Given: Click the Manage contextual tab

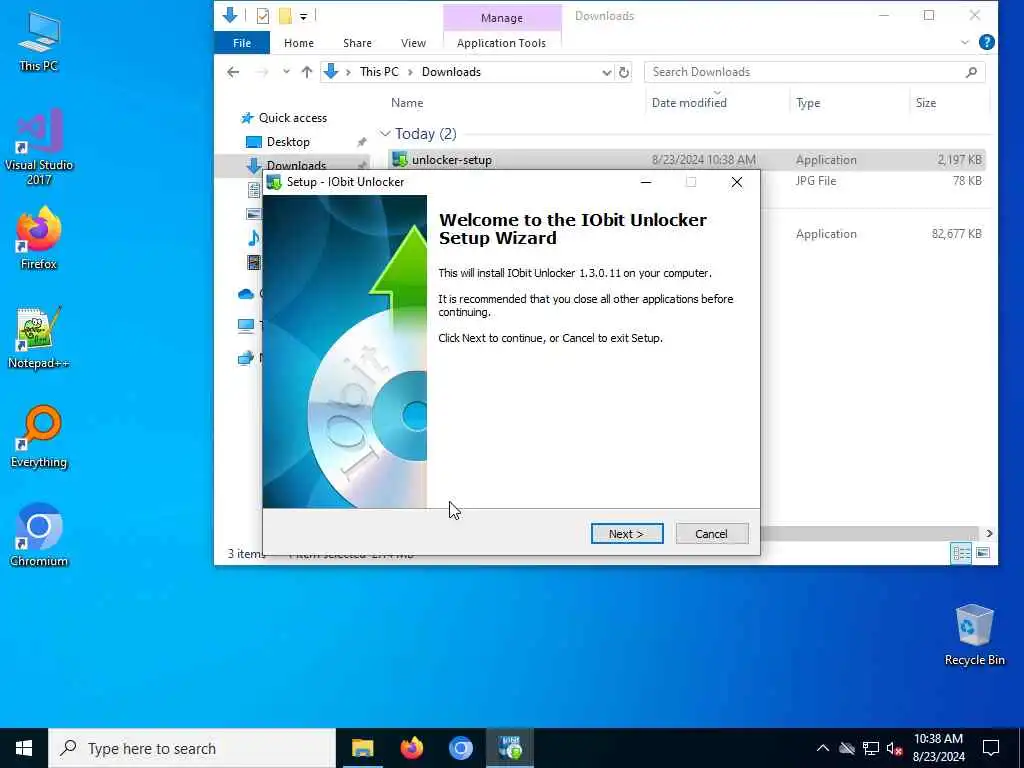Looking at the screenshot, I should click(502, 18).
